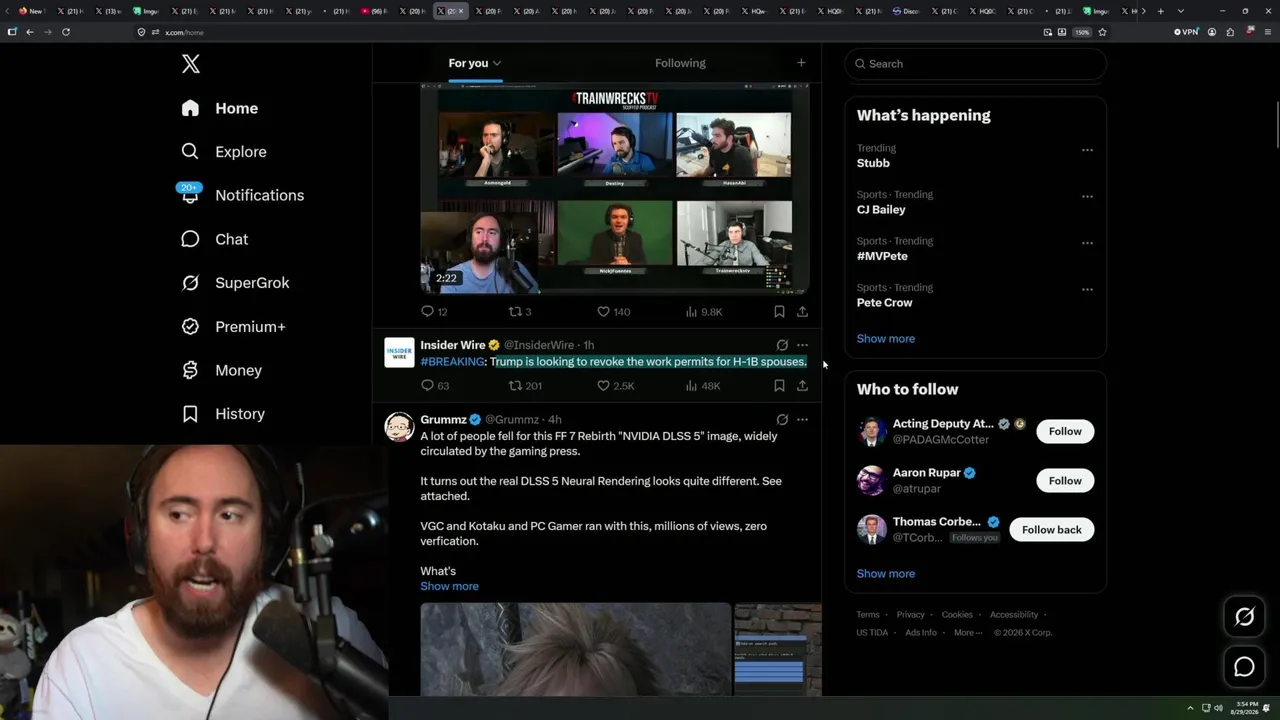1280x720 pixels.
Task: Open the browser application menu
Action: click(x=1266, y=32)
